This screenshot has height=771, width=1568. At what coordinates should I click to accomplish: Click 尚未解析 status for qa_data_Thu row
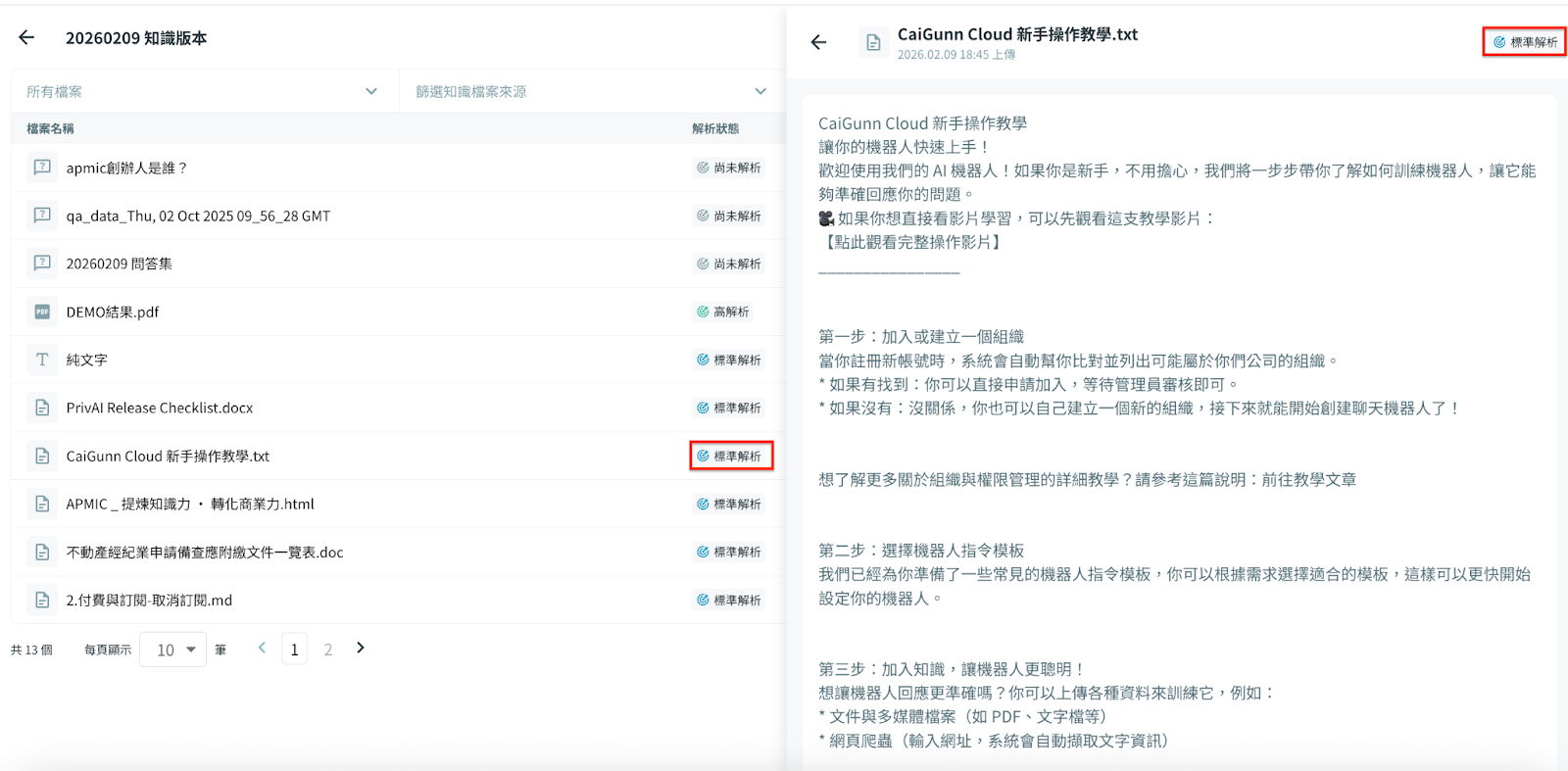(729, 216)
